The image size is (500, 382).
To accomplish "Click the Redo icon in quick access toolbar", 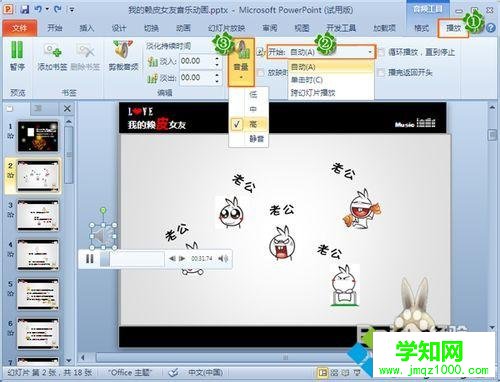I will click(57, 9).
